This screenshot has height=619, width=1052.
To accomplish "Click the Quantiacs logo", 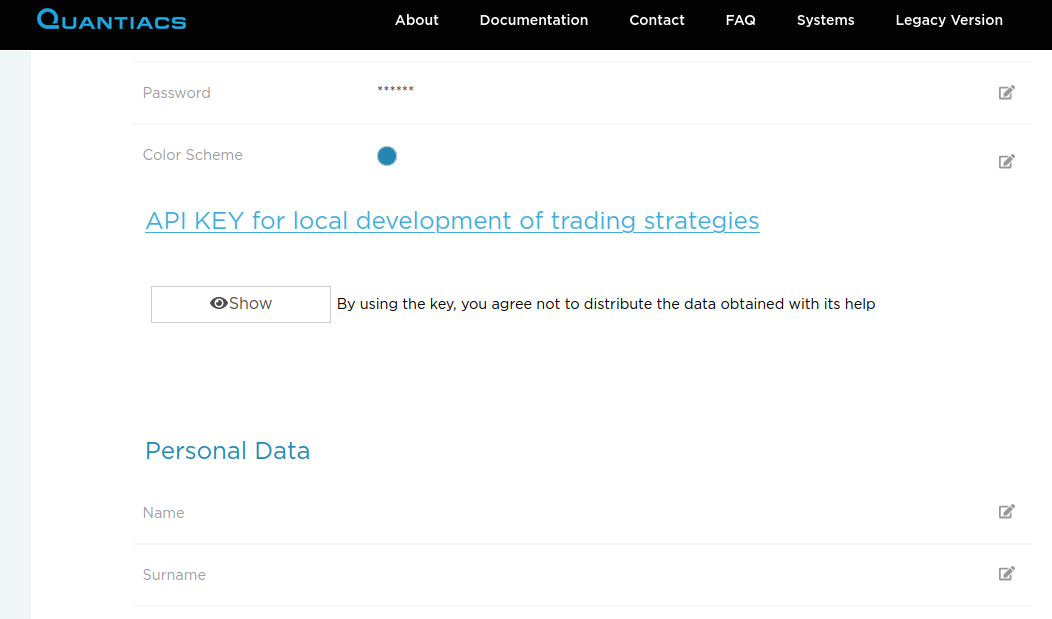I will (x=111, y=20).
